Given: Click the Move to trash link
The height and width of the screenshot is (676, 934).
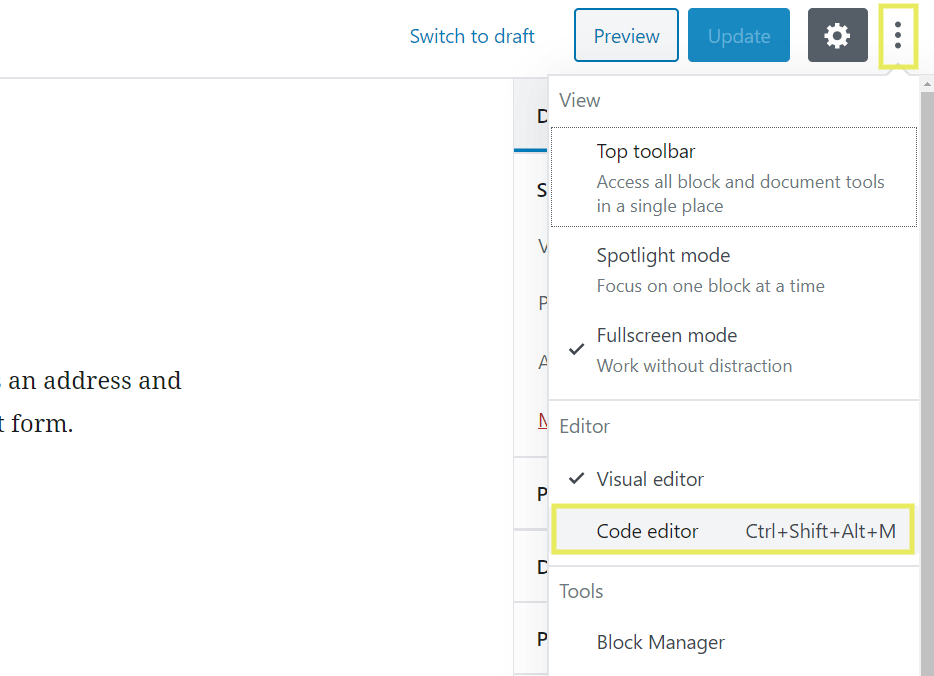Looking at the screenshot, I should tap(541, 420).
